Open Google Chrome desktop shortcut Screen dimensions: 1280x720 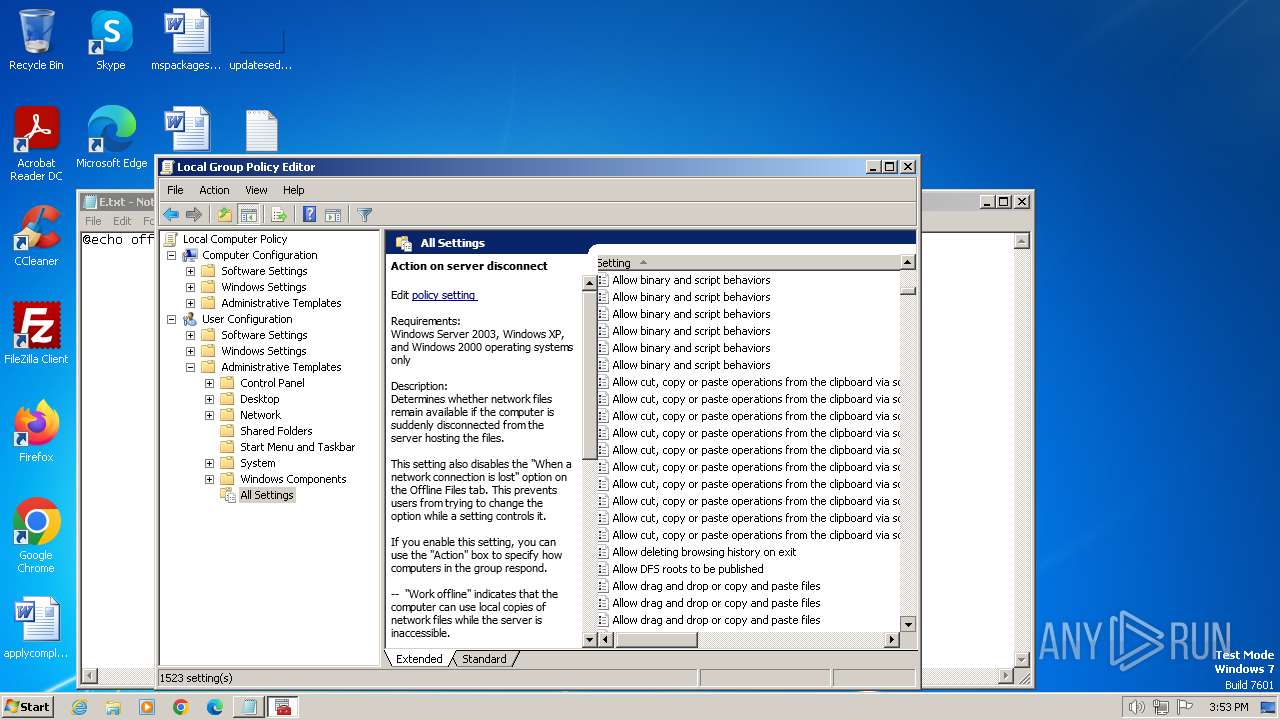point(36,536)
